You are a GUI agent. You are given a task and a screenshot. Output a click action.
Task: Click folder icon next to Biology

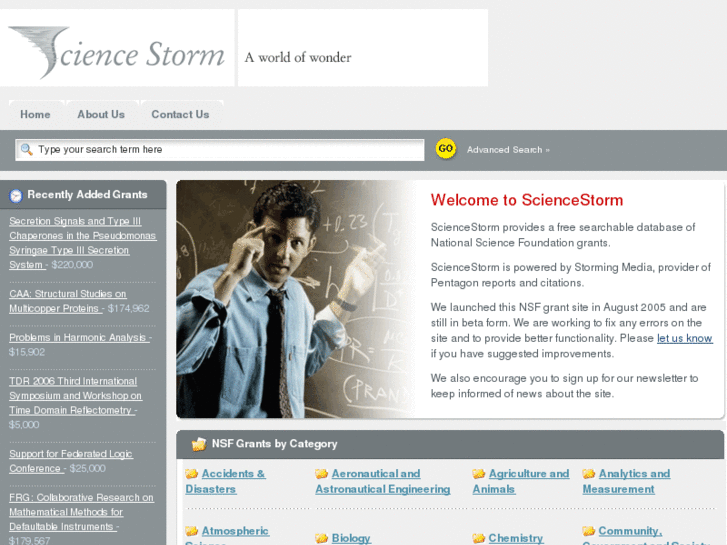(x=321, y=538)
